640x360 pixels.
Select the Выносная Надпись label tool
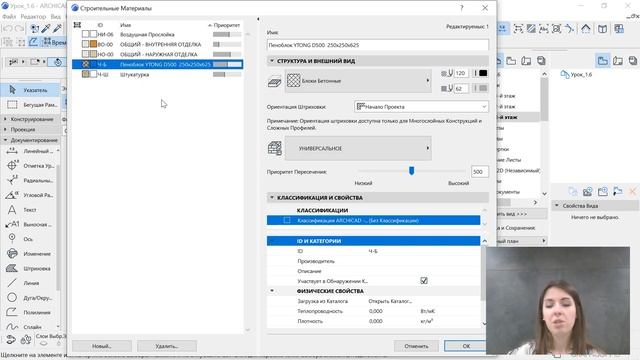point(31,224)
